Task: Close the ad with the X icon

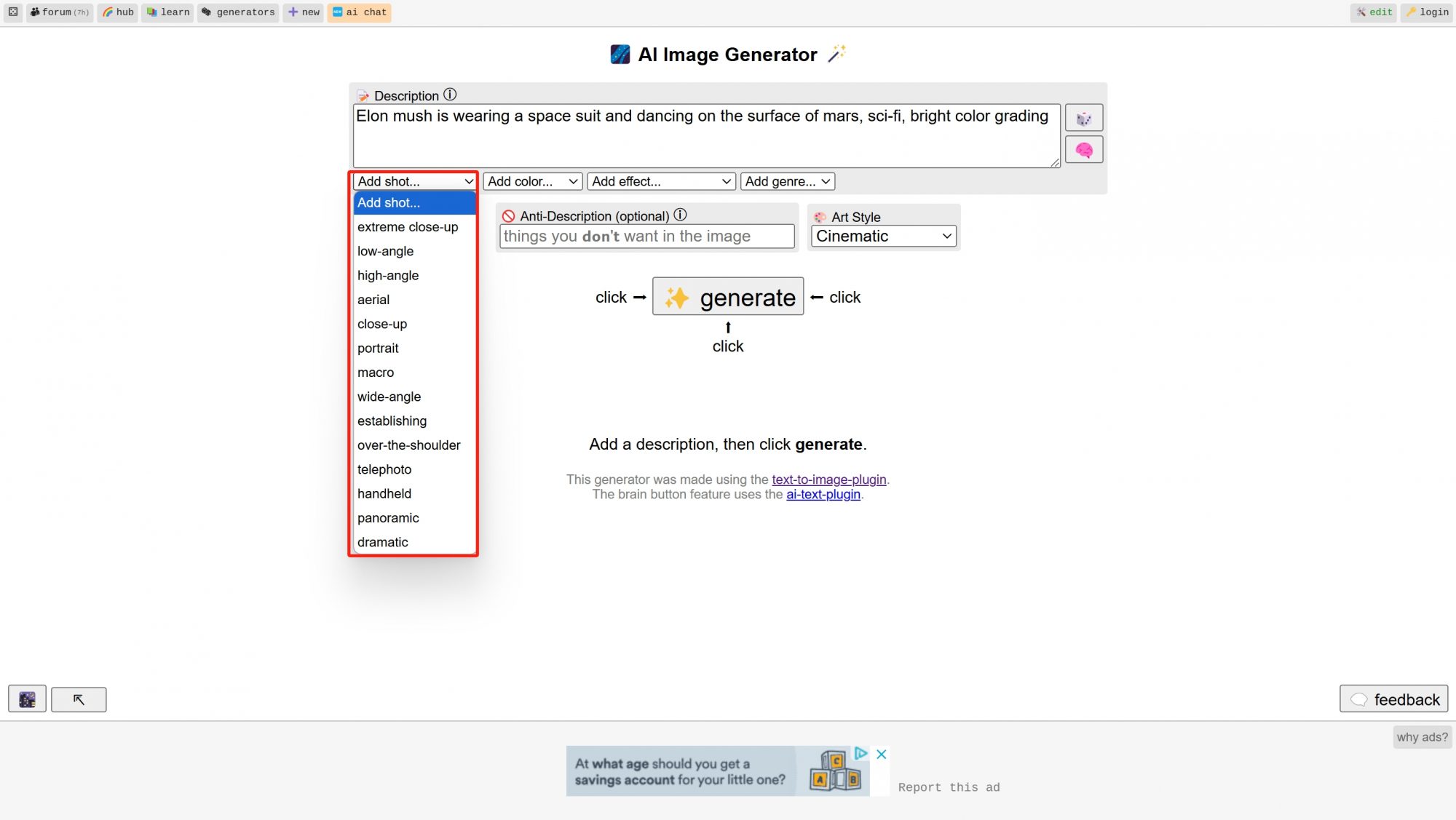Action: pyautogui.click(x=881, y=754)
